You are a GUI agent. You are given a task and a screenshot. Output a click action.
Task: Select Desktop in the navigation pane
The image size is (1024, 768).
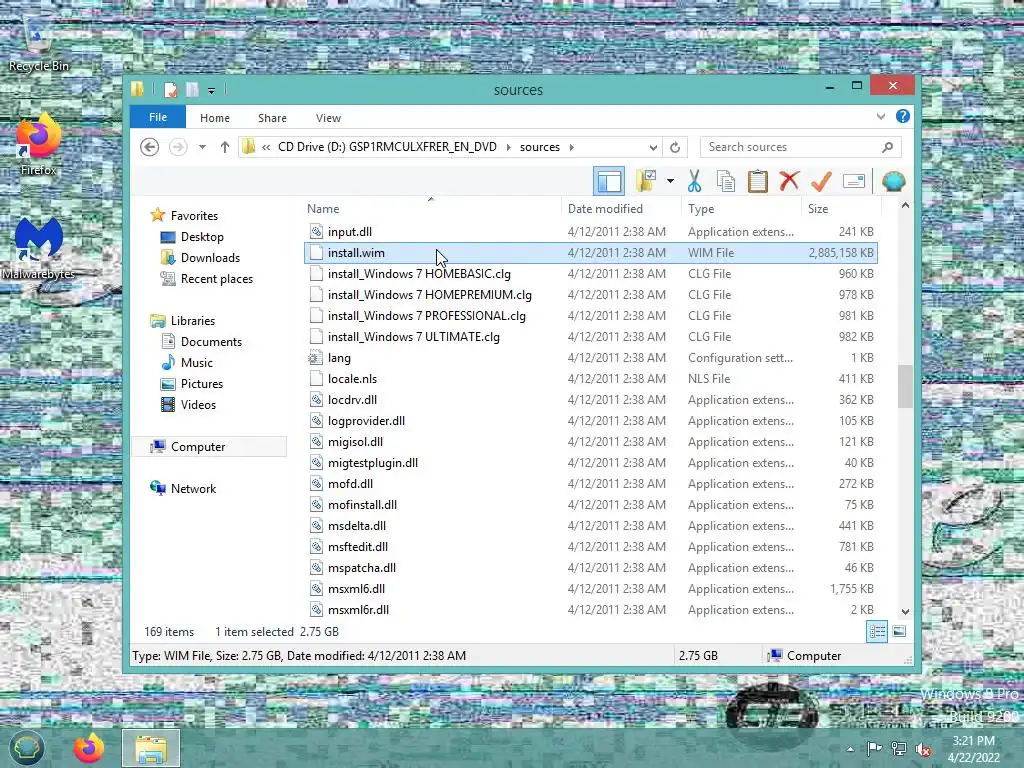(202, 236)
